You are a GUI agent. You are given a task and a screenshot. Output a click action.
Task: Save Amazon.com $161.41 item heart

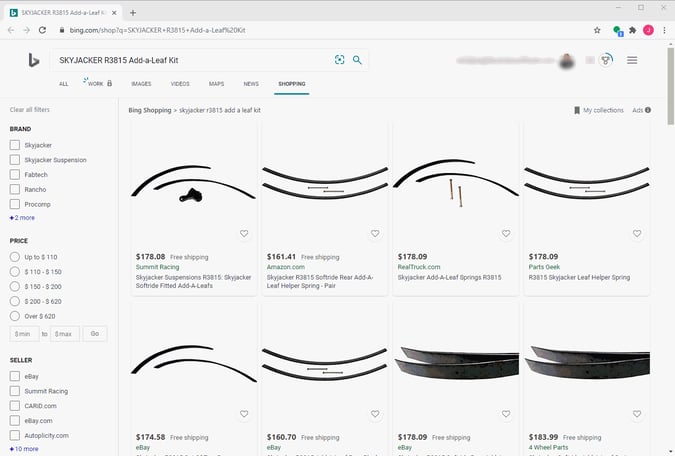(375, 233)
